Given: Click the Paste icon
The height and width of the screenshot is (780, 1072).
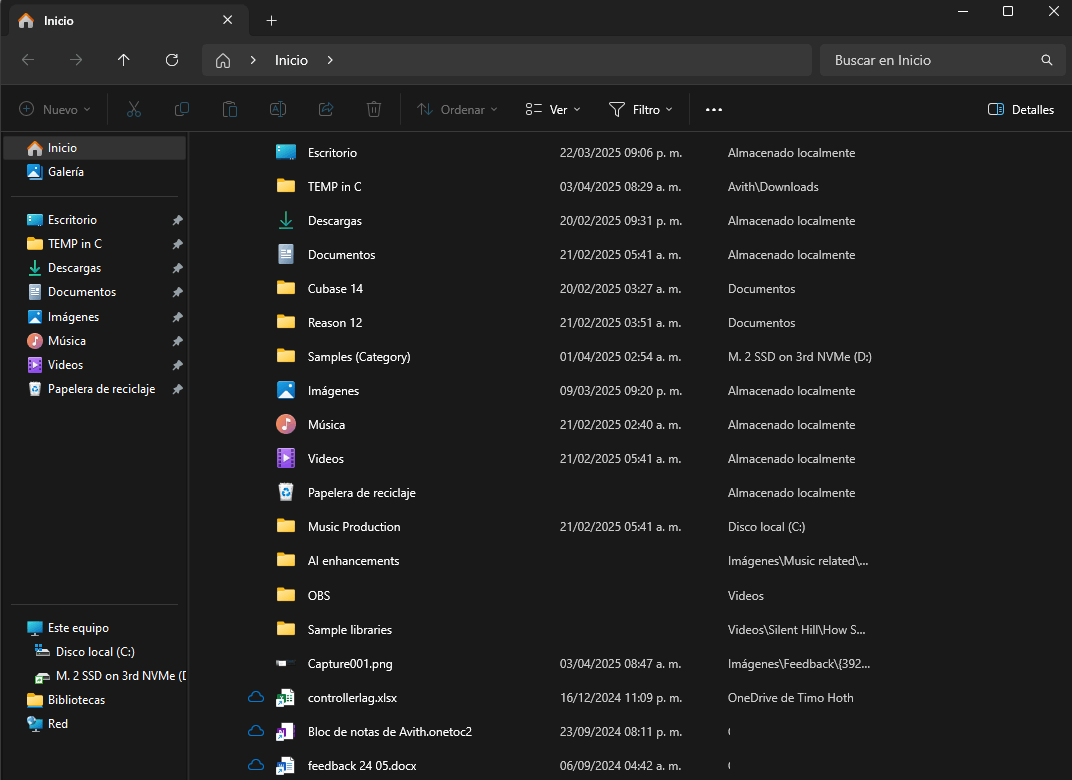Looking at the screenshot, I should coord(229,109).
